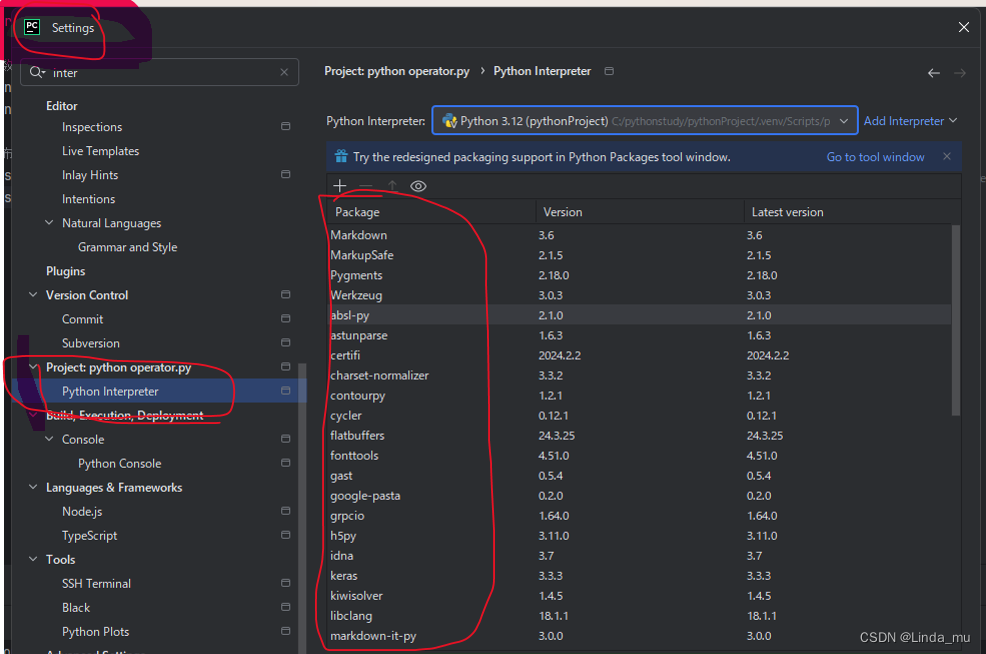Open Python Console settings
Viewport: 986px width, 654px height.
(119, 463)
